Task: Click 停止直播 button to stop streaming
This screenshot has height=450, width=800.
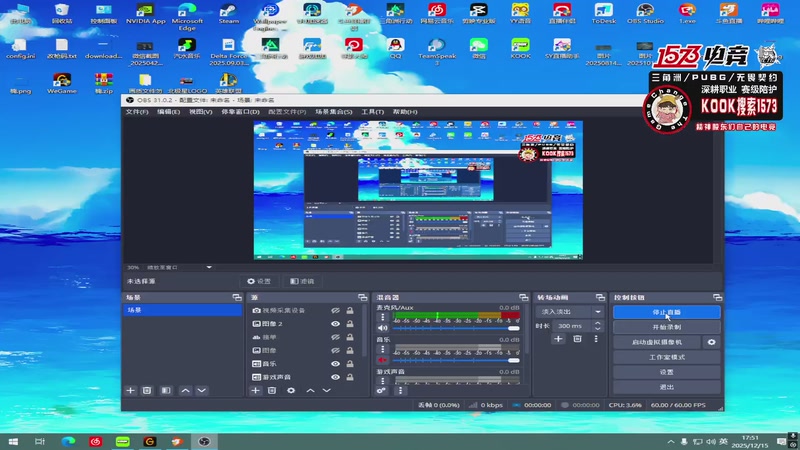Action: coord(666,312)
